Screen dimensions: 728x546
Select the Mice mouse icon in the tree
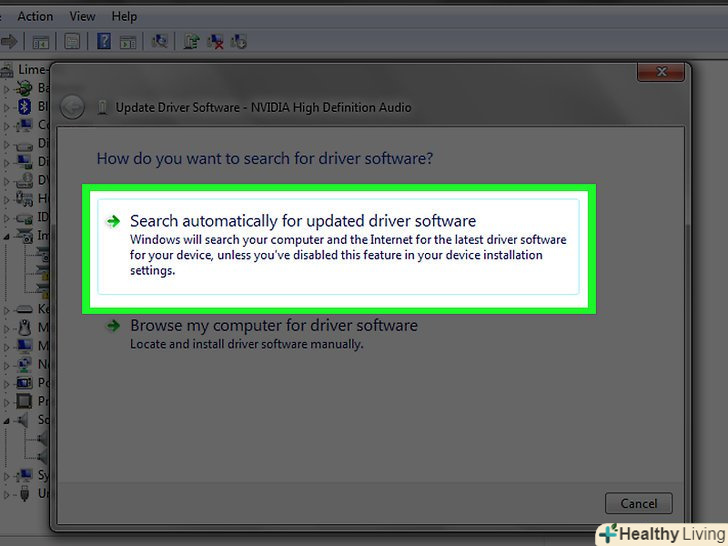24,328
